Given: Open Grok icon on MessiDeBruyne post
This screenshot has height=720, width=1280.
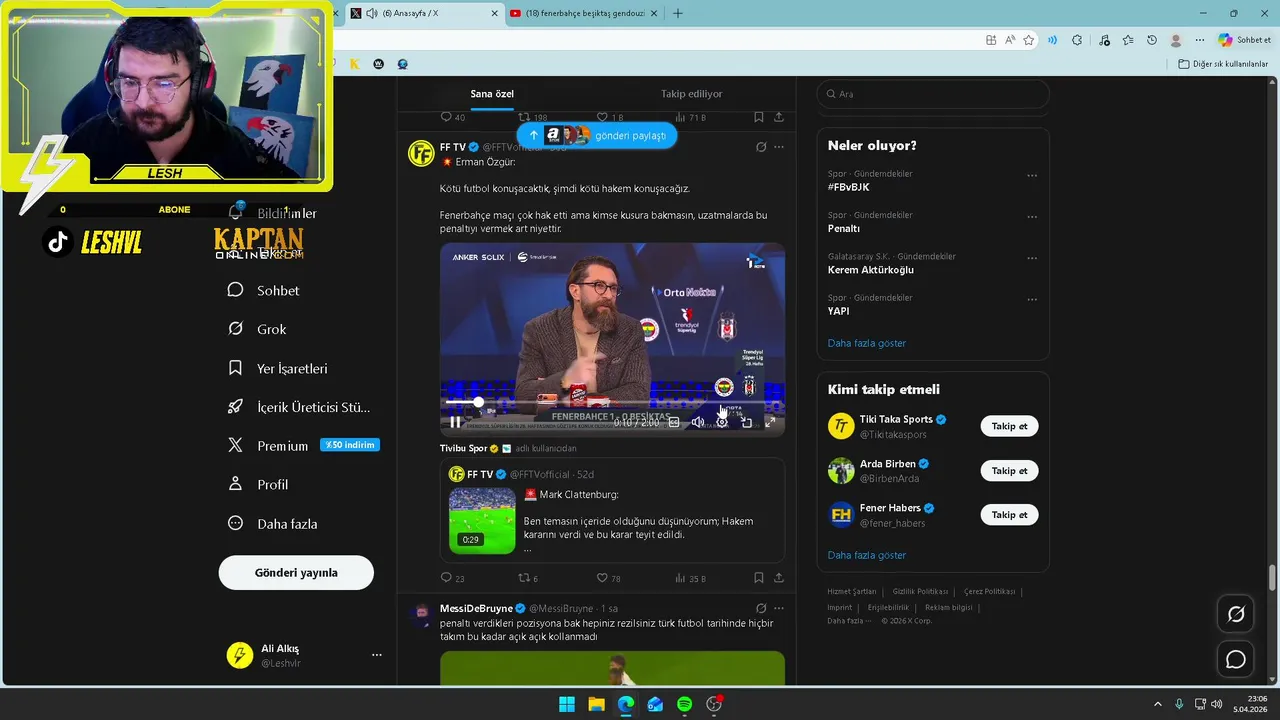Looking at the screenshot, I should (760, 608).
